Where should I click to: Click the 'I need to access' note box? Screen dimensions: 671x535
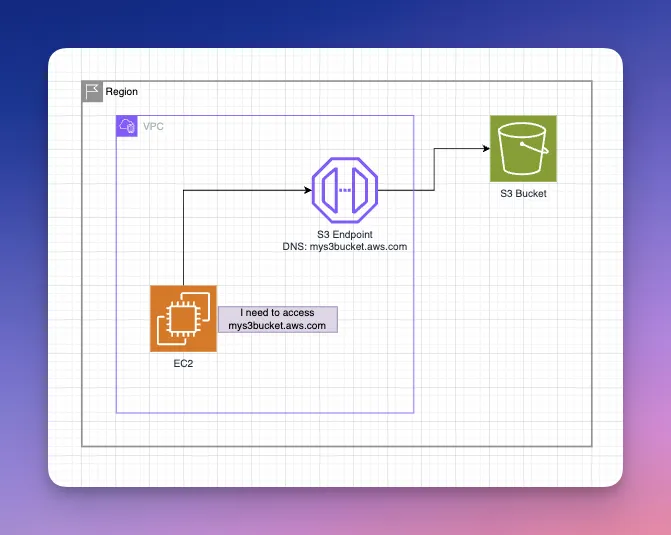pos(278,319)
